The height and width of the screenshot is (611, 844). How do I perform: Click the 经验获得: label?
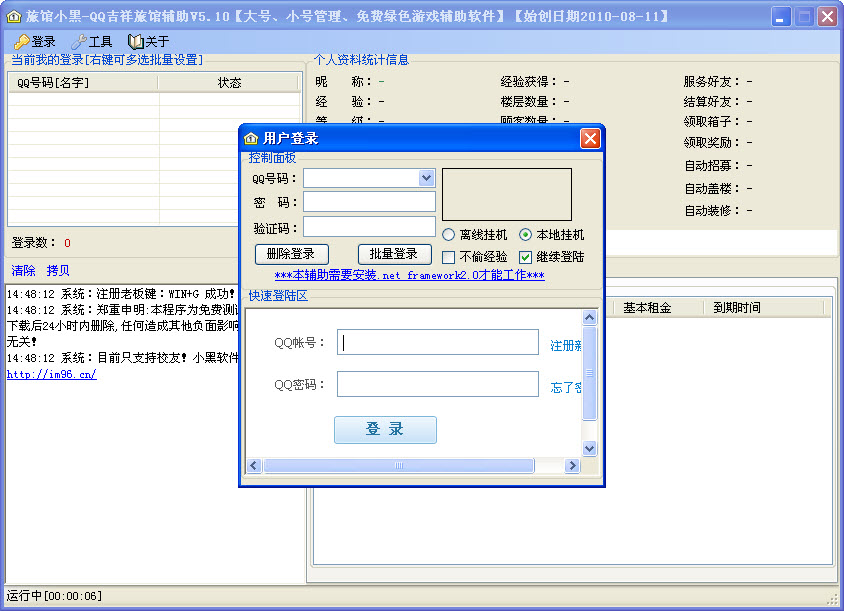pos(529,81)
